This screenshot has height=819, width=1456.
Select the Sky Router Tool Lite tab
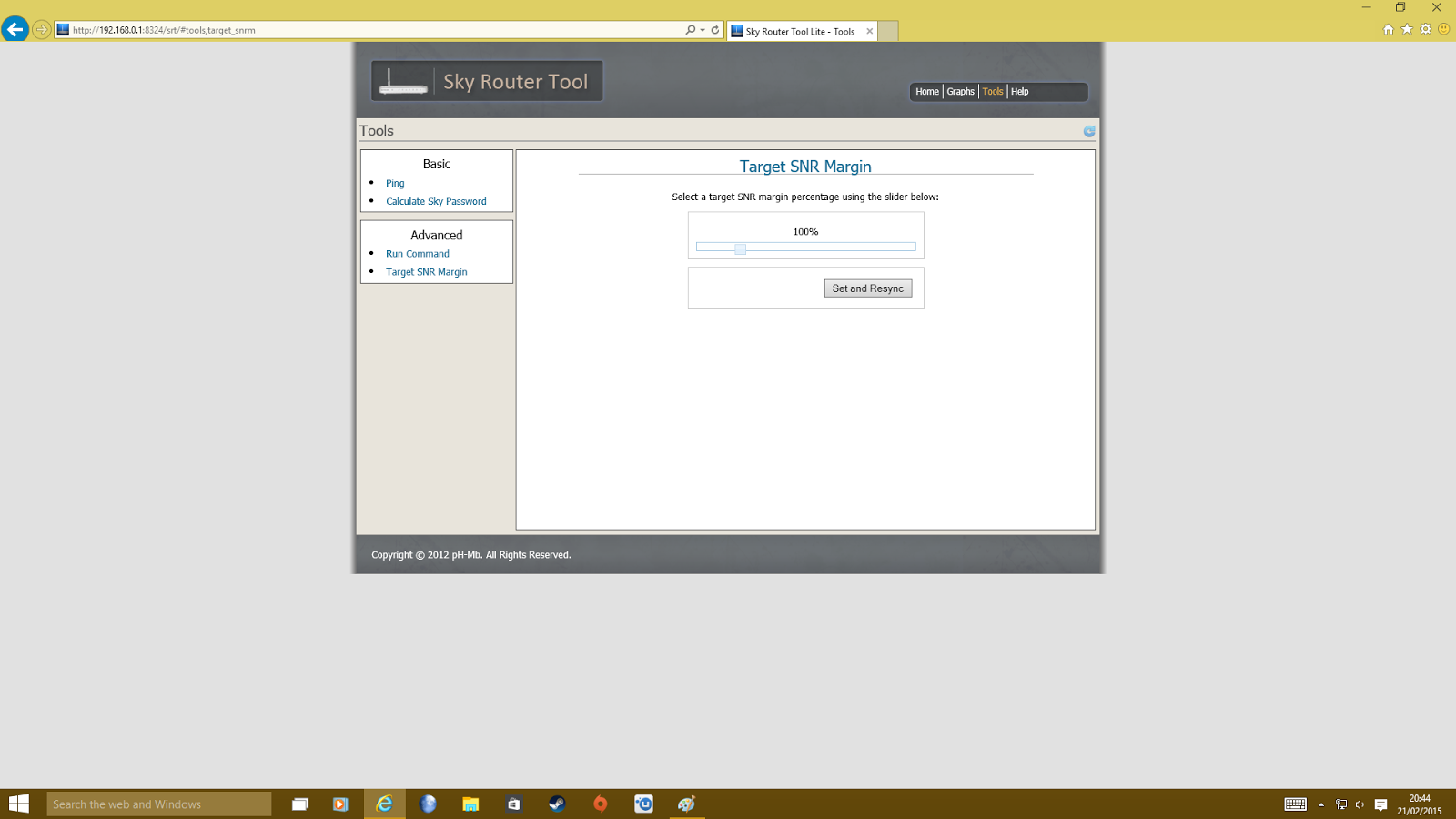(x=801, y=31)
